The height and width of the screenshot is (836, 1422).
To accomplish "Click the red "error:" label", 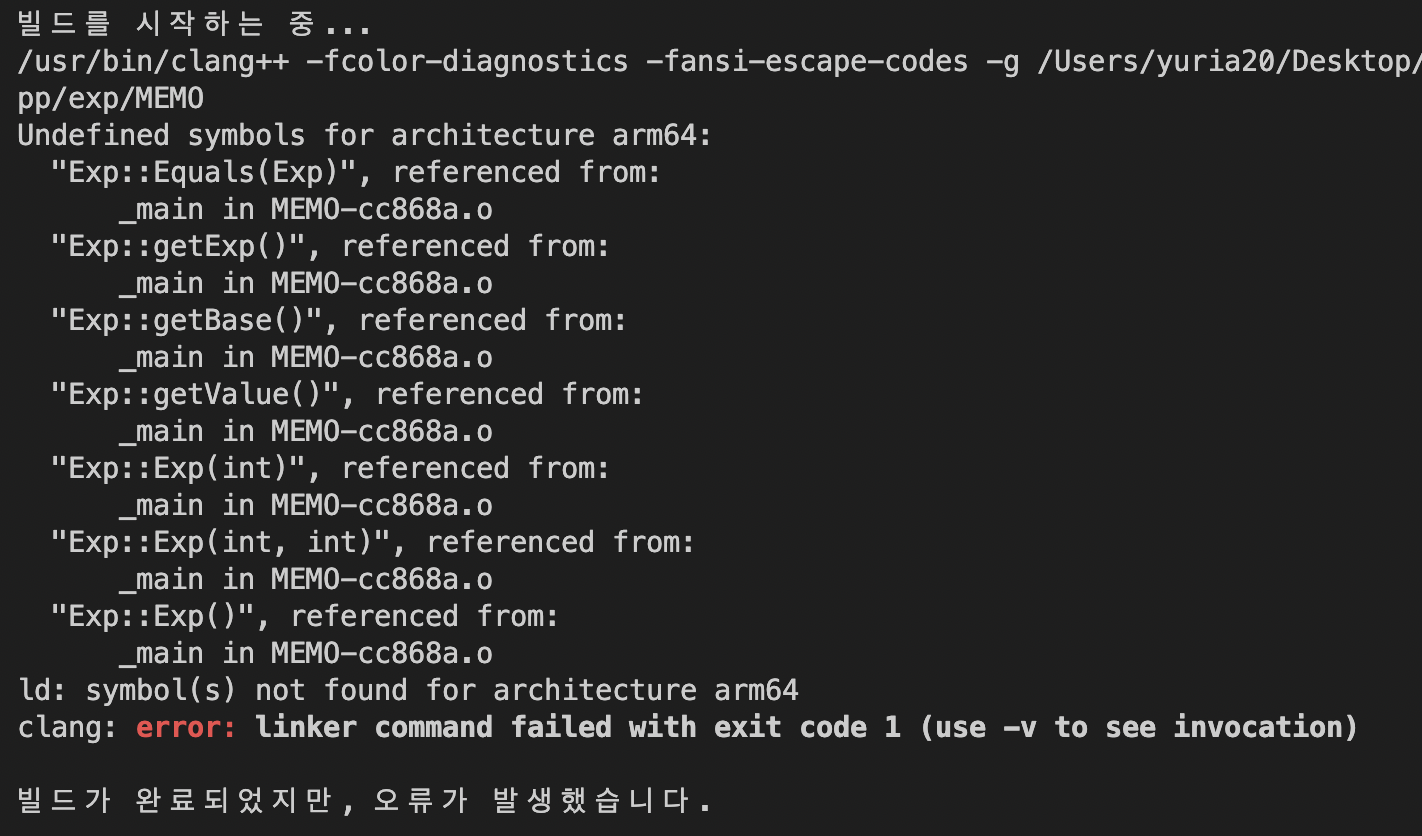I will [187, 727].
